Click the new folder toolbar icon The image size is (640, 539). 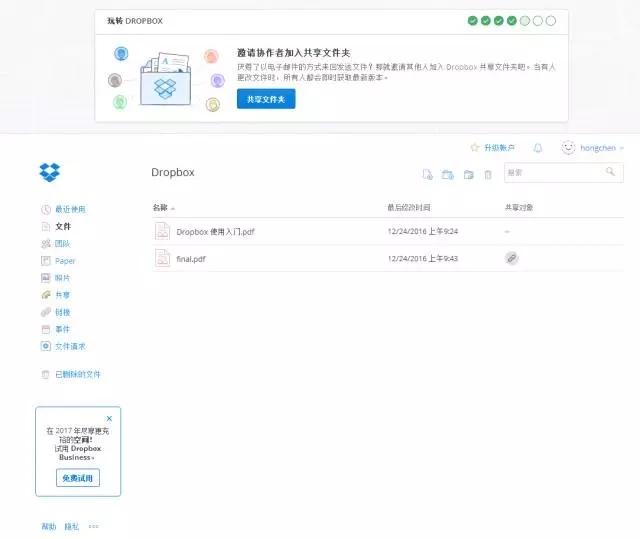click(x=469, y=175)
